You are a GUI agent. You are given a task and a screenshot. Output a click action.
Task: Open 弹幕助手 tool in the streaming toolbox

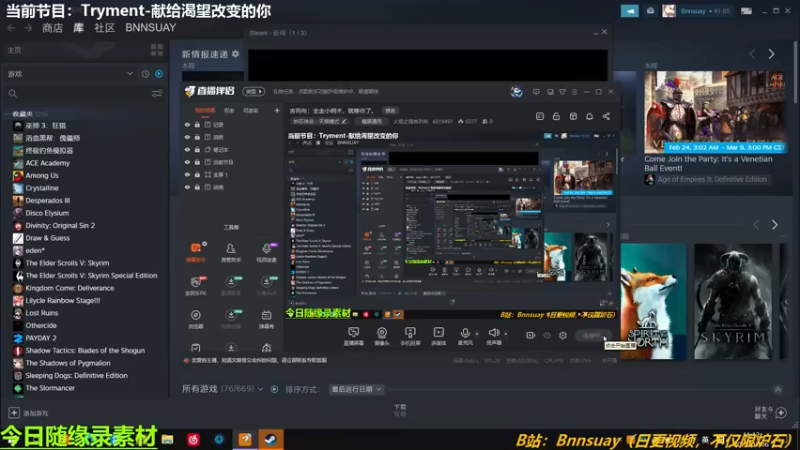click(195, 252)
